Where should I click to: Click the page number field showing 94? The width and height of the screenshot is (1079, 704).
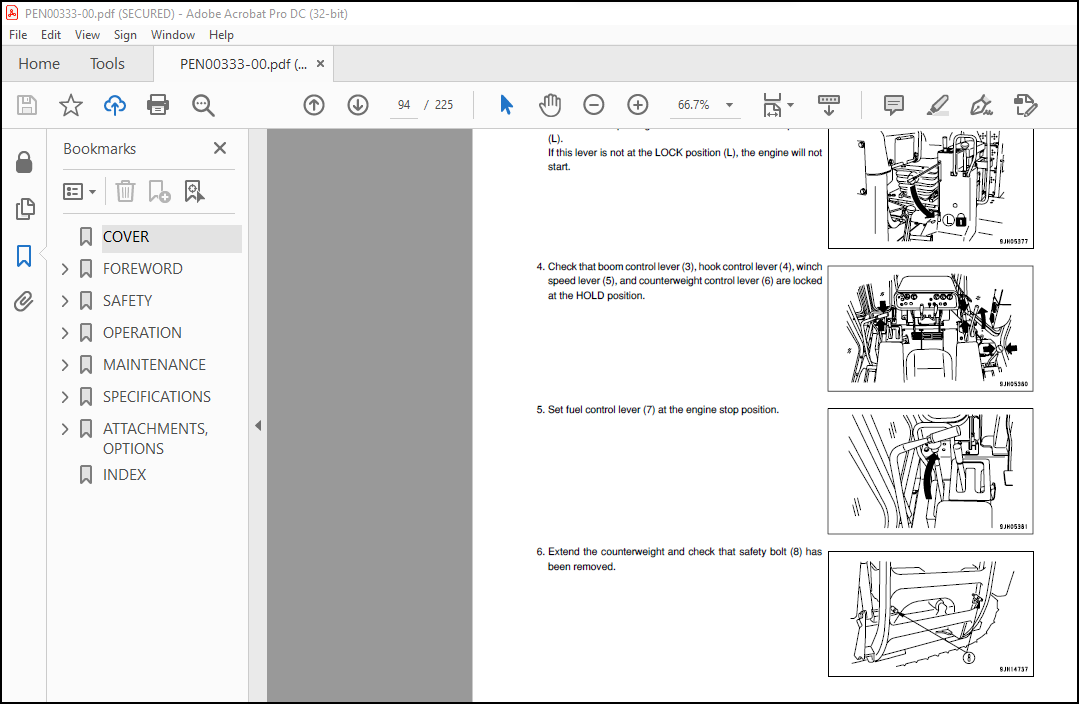(404, 105)
